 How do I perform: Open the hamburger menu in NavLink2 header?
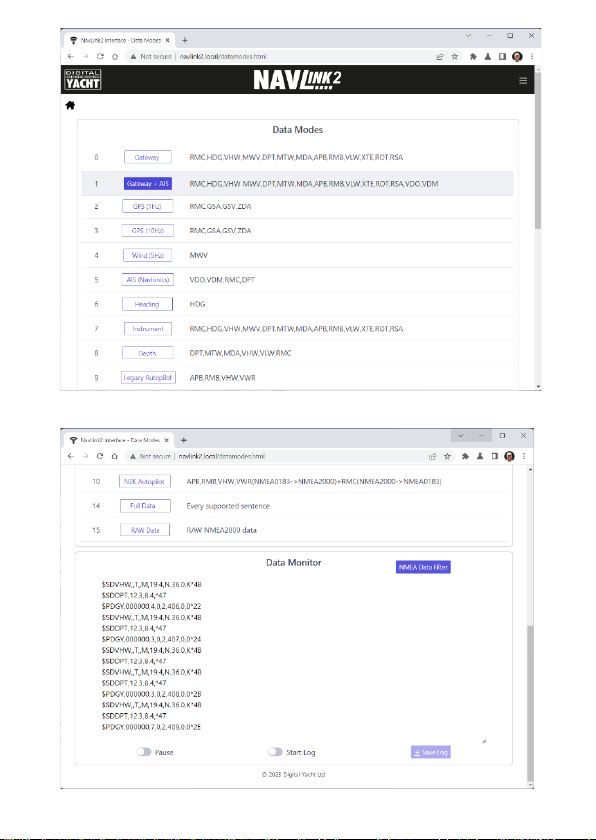[x=523, y=80]
